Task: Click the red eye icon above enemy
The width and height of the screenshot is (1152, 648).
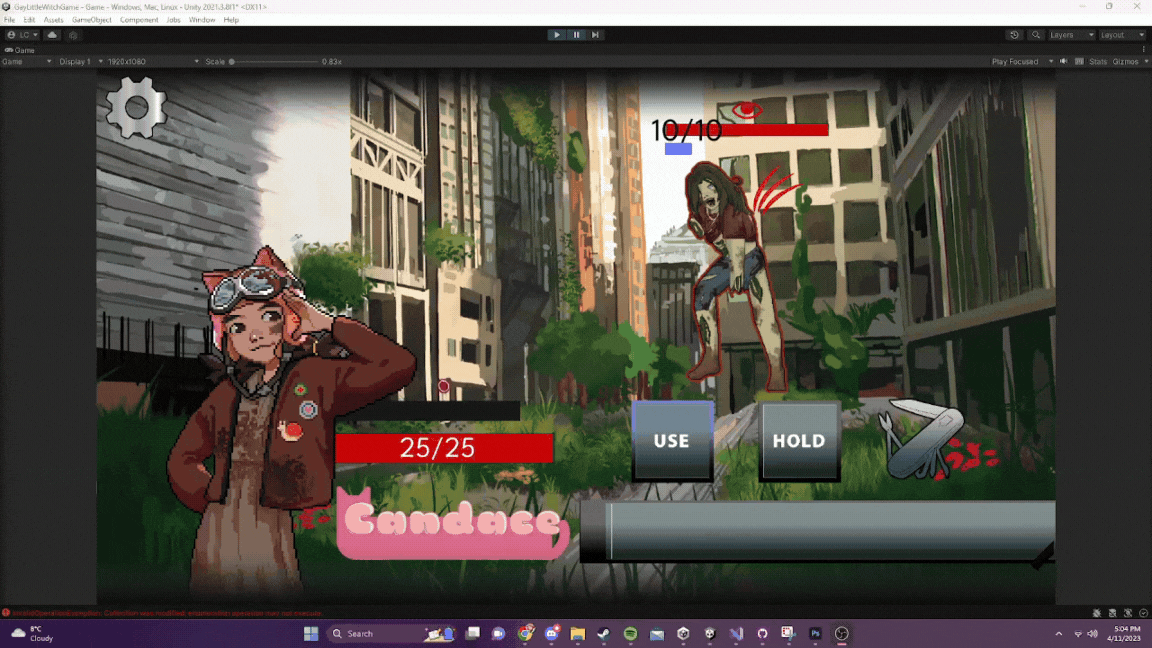Action: [746, 110]
